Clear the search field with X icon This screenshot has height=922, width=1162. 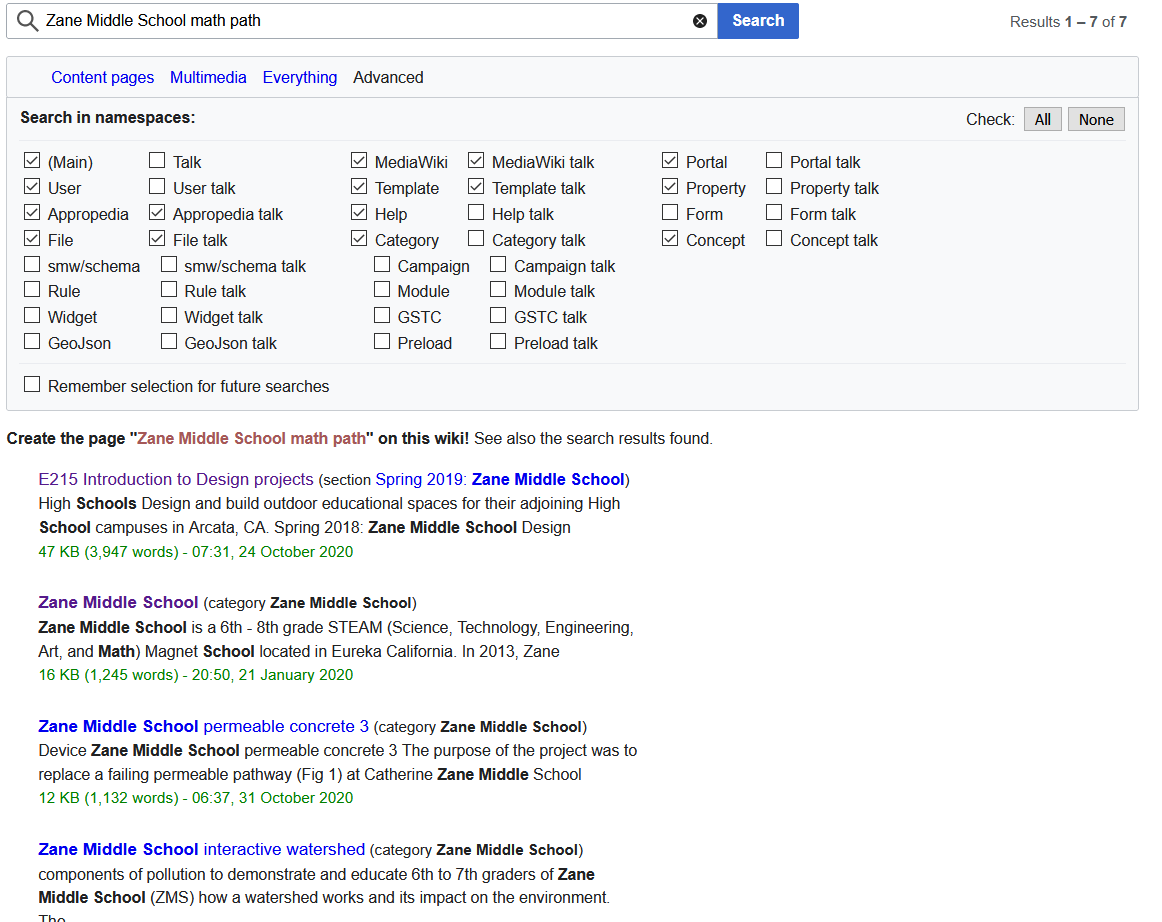click(x=700, y=21)
